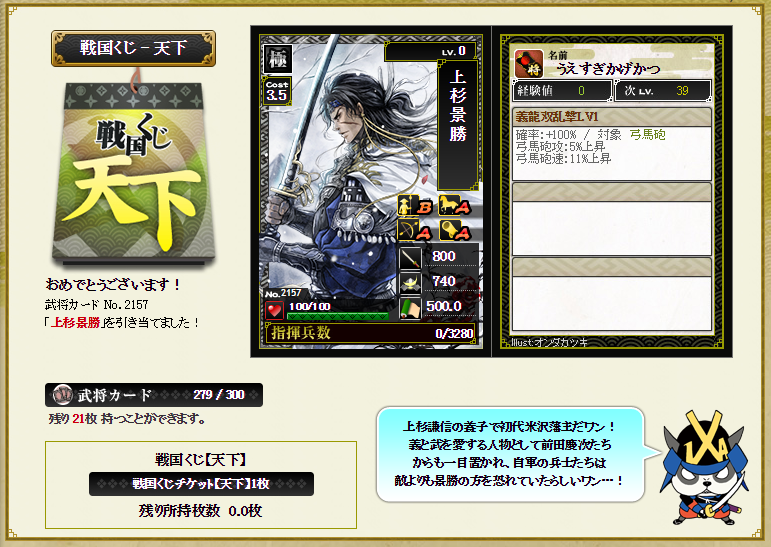Click the spear infantry aptitude B icon
Image resolution: width=771 pixels, height=547 pixels.
coord(415,206)
